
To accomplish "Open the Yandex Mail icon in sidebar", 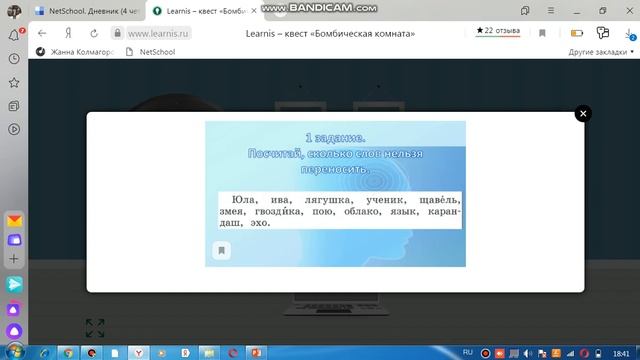I will 14,221.
